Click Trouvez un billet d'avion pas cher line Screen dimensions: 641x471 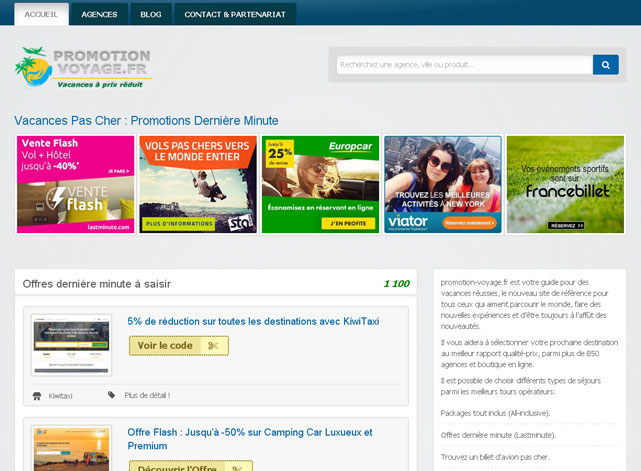point(495,457)
